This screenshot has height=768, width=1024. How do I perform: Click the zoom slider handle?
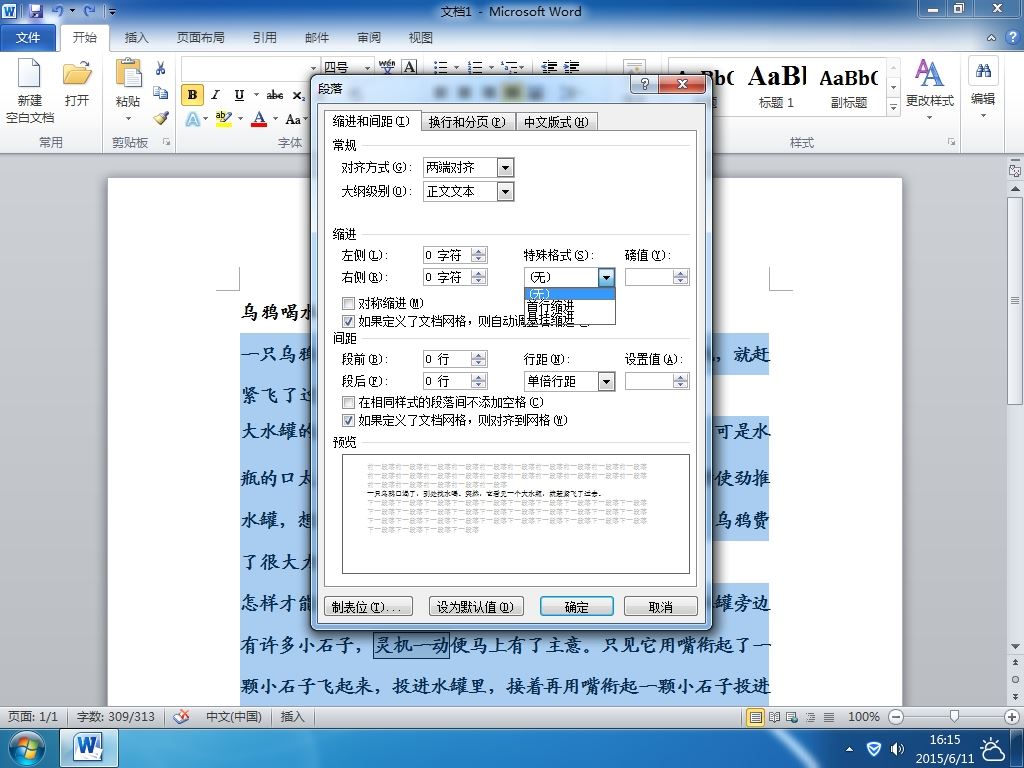pos(954,717)
